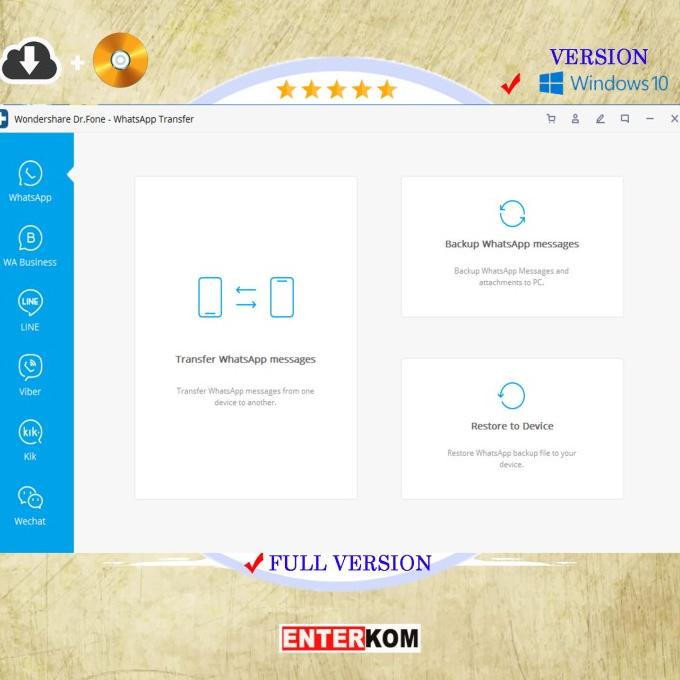Choose Backup WhatsApp messages heading
Image resolution: width=680 pixels, height=680 pixels.
click(x=512, y=244)
